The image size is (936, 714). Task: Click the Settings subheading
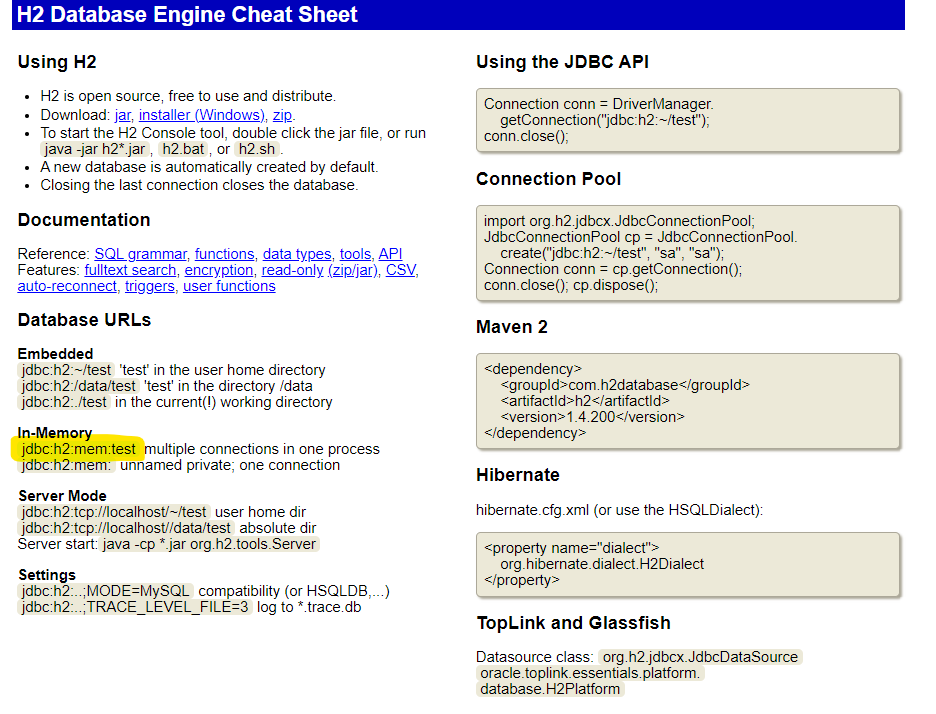coord(47,575)
